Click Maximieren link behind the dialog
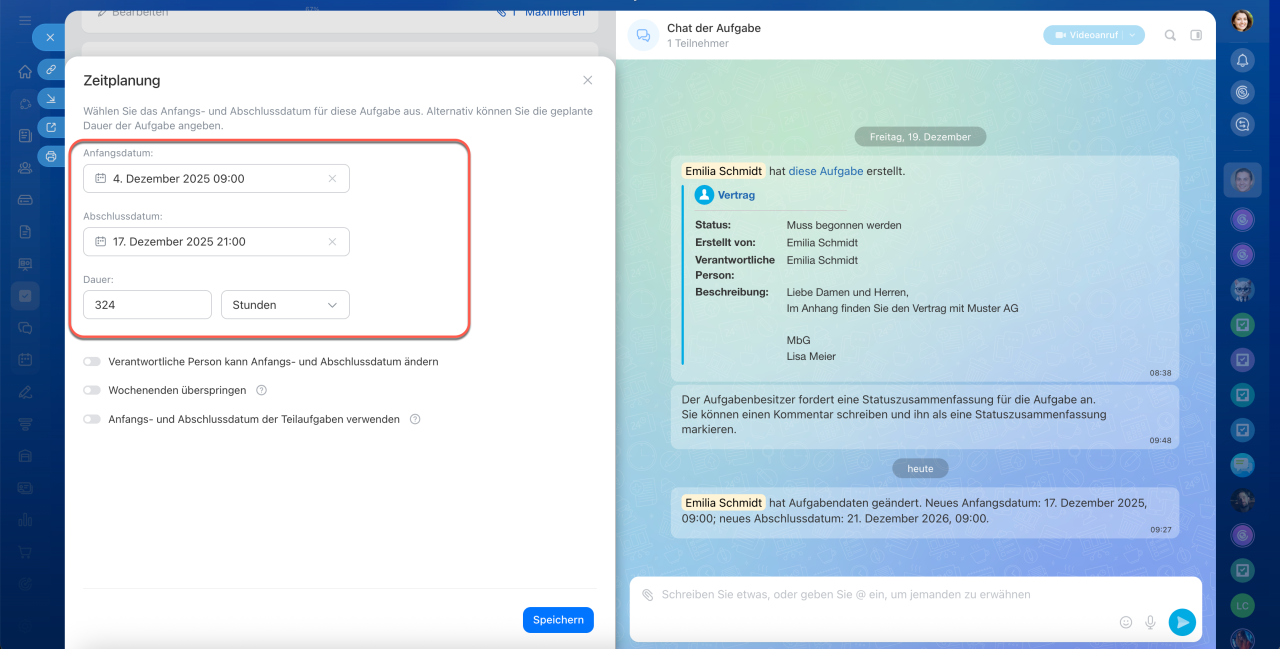The image size is (1280, 649). 554,12
